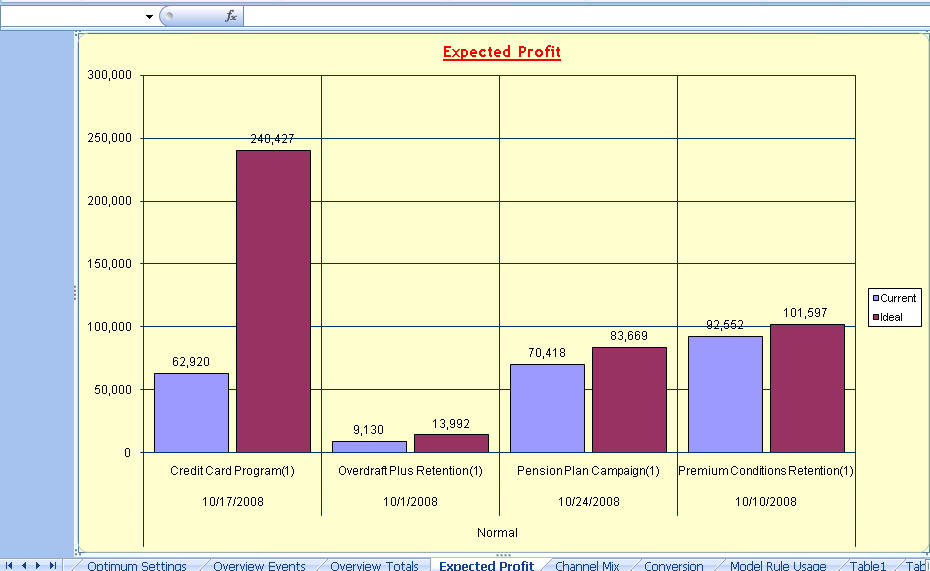Switch to the Conversion tab

tap(673, 566)
